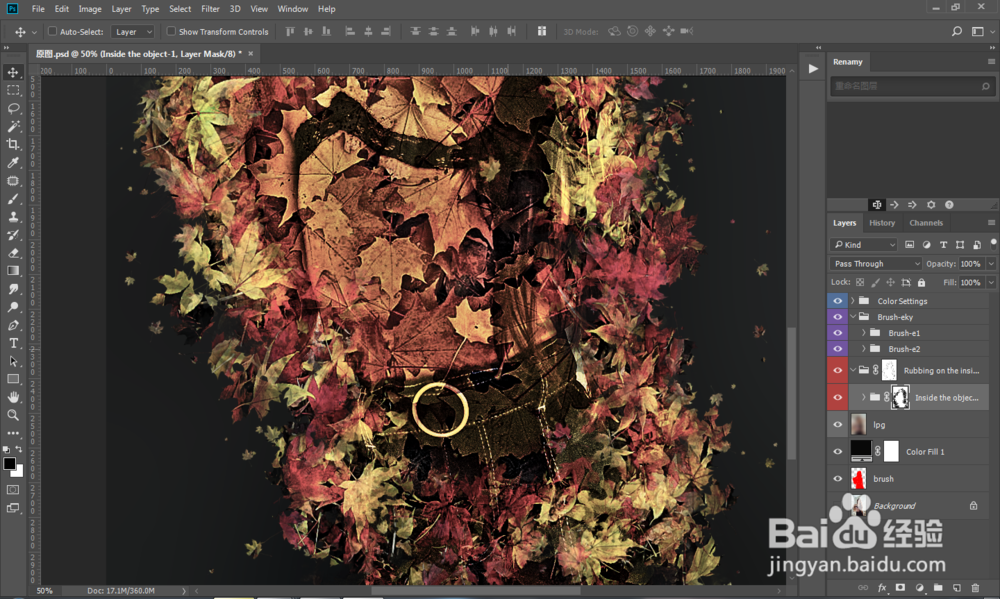Create new adjustment layer icon

click(x=919, y=588)
